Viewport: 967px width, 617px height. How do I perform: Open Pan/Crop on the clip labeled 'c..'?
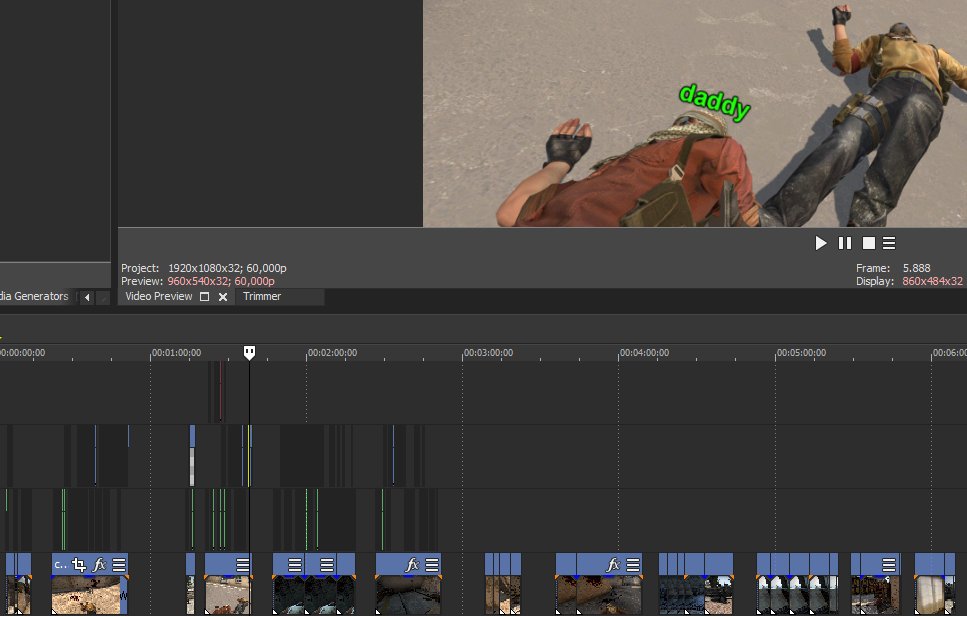pos(79,565)
